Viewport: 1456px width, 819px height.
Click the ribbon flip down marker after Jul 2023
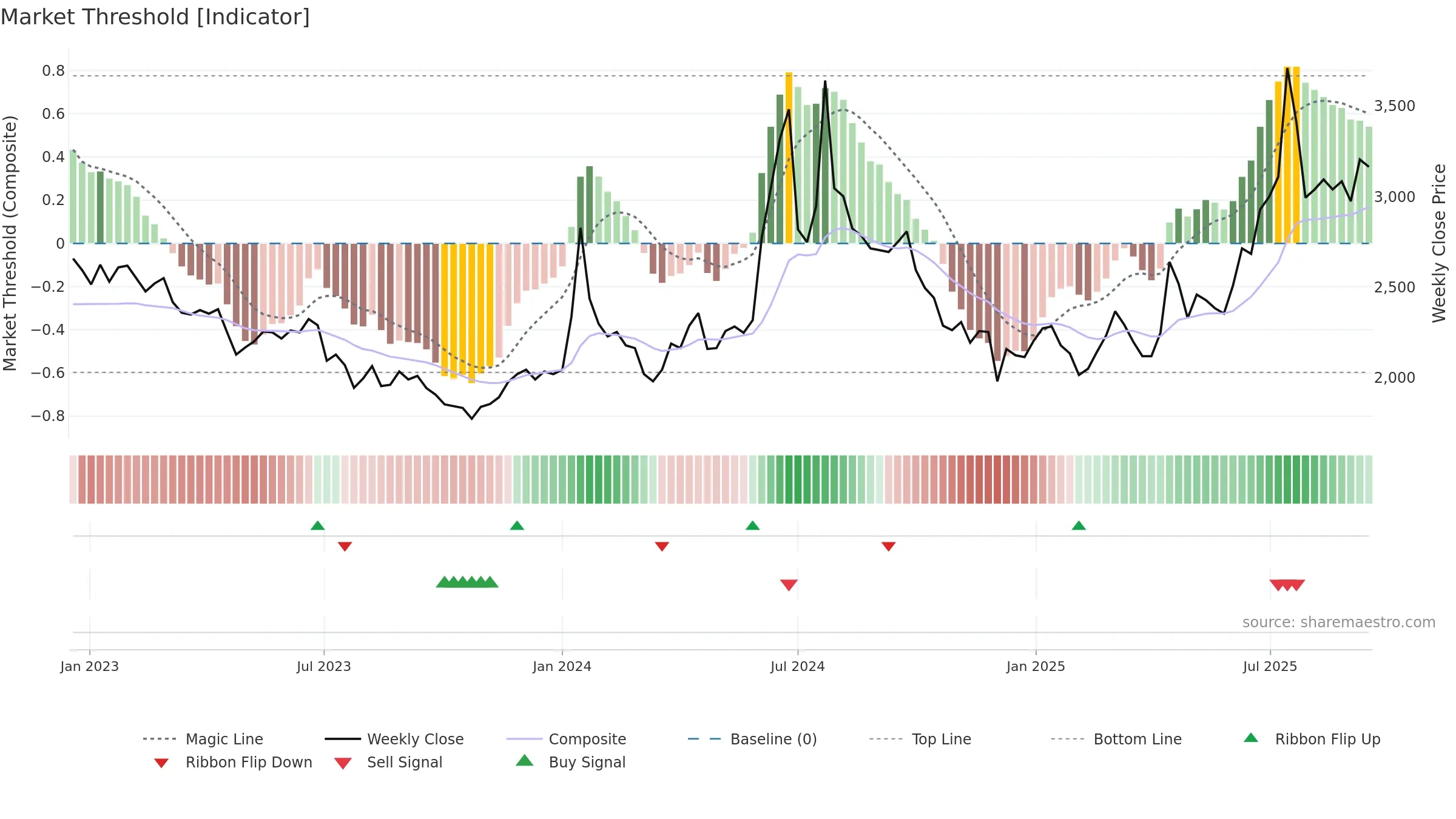(345, 547)
